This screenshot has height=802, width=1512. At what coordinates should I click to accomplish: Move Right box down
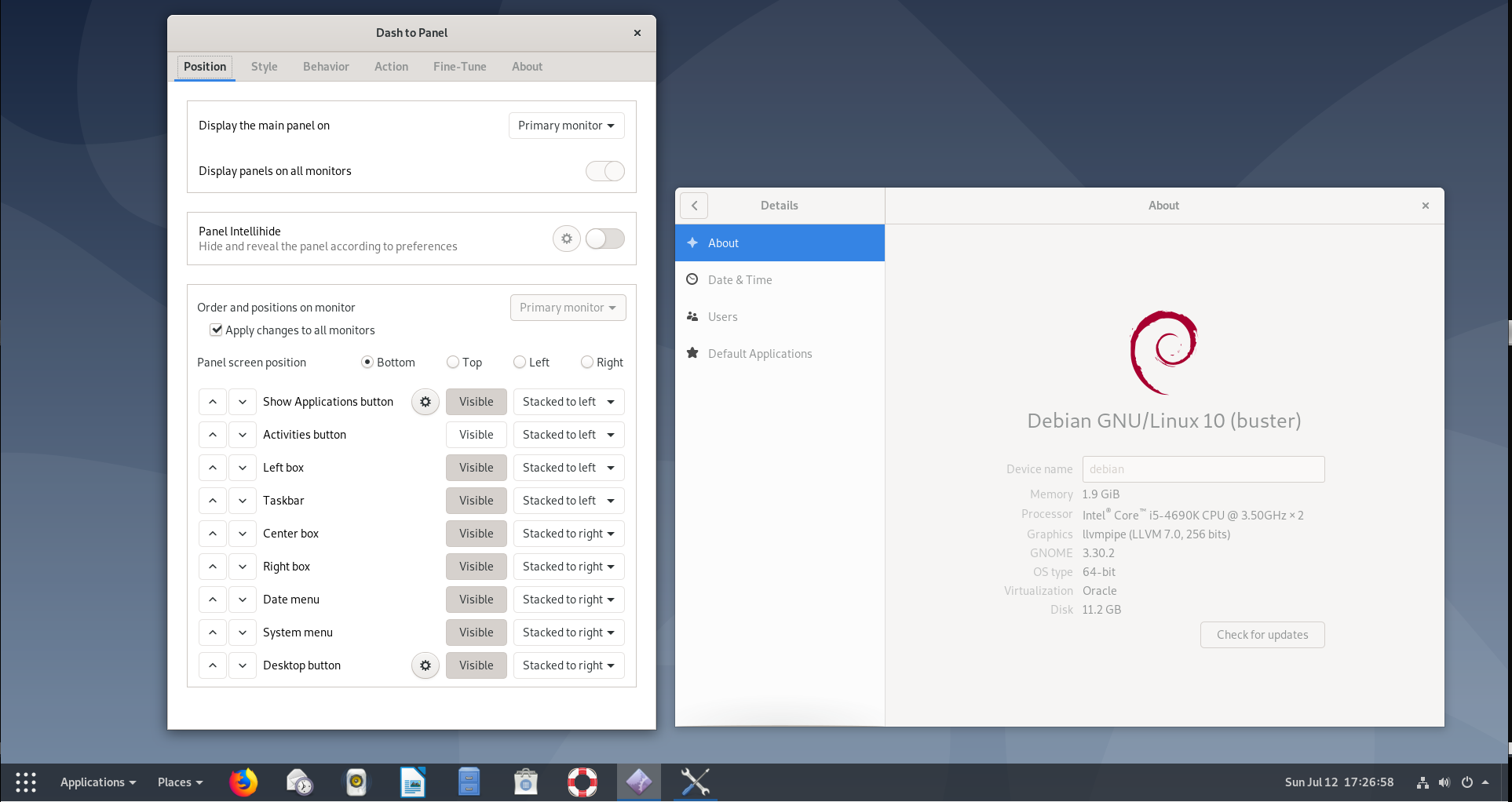[x=243, y=567]
